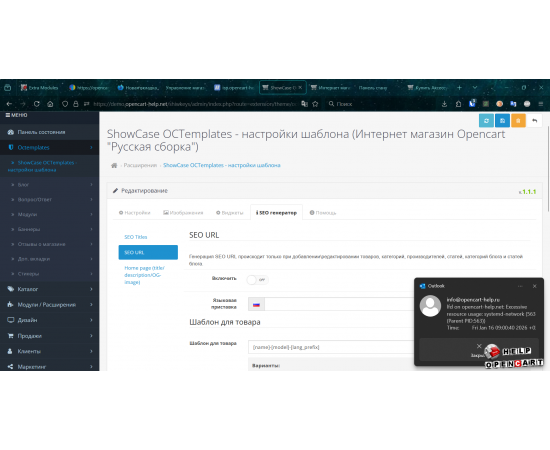Click the info@opencart-help.ru sender text

point(473,300)
